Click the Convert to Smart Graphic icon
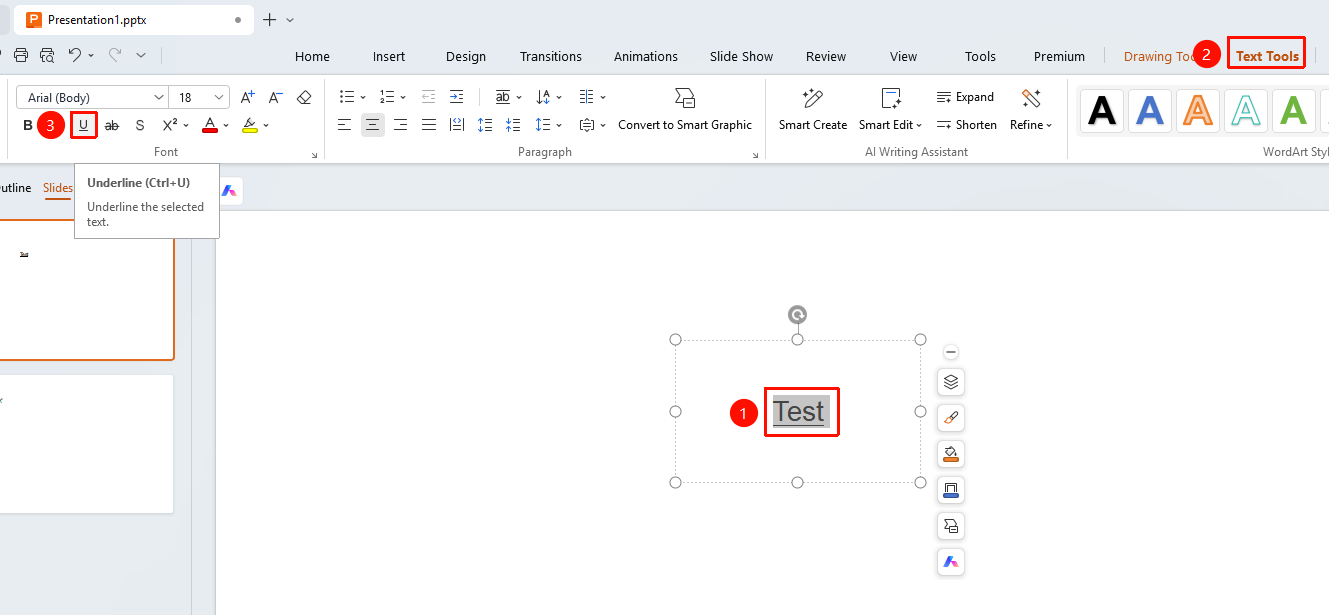Viewport: 1329px width, 615px height. pyautogui.click(x=685, y=98)
